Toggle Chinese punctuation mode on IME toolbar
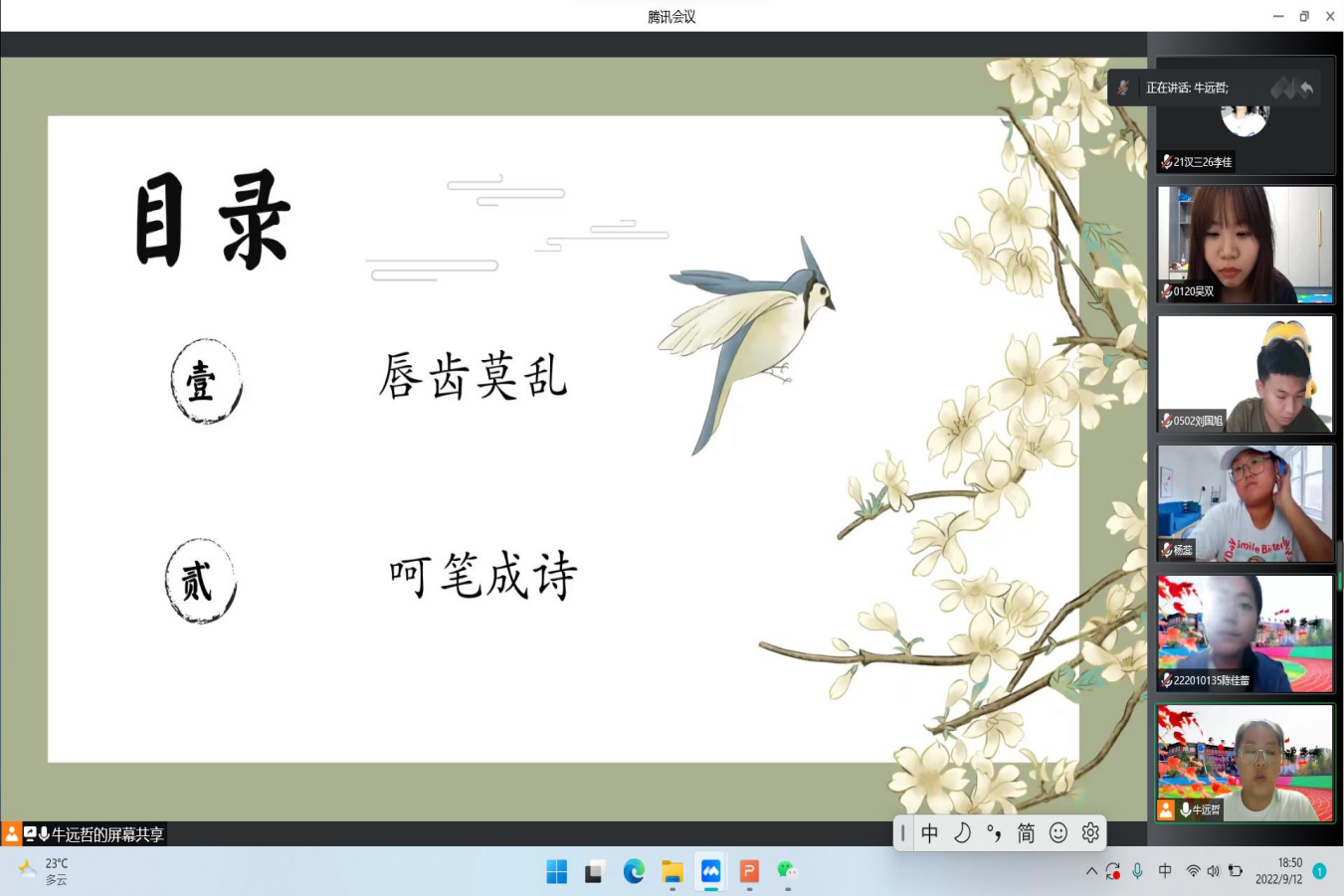 [x=994, y=832]
